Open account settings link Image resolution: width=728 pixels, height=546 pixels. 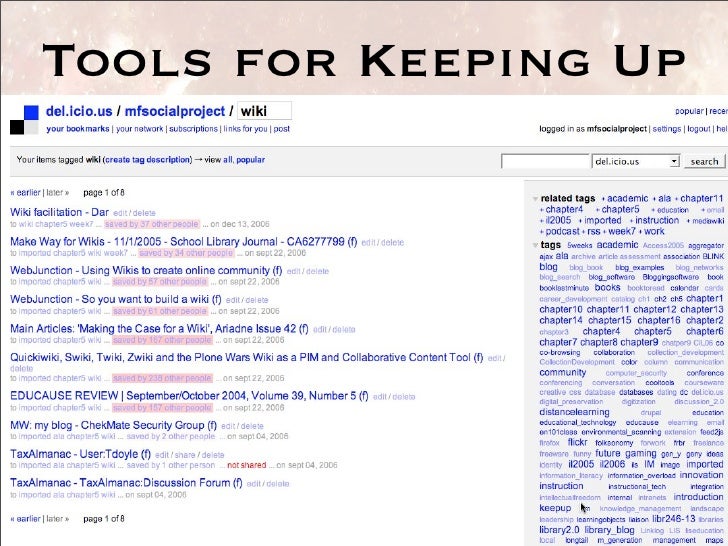click(667, 129)
